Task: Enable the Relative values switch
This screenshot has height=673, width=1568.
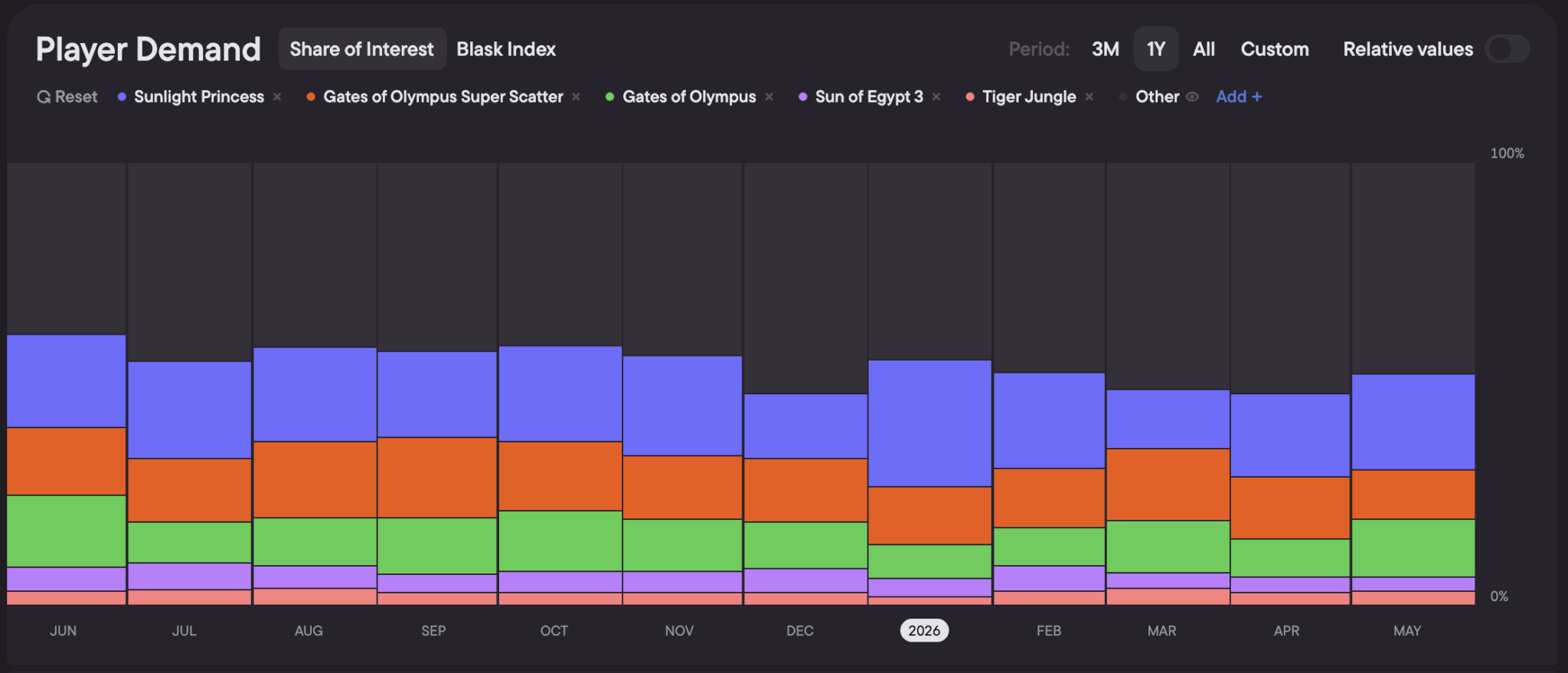Action: [1507, 49]
